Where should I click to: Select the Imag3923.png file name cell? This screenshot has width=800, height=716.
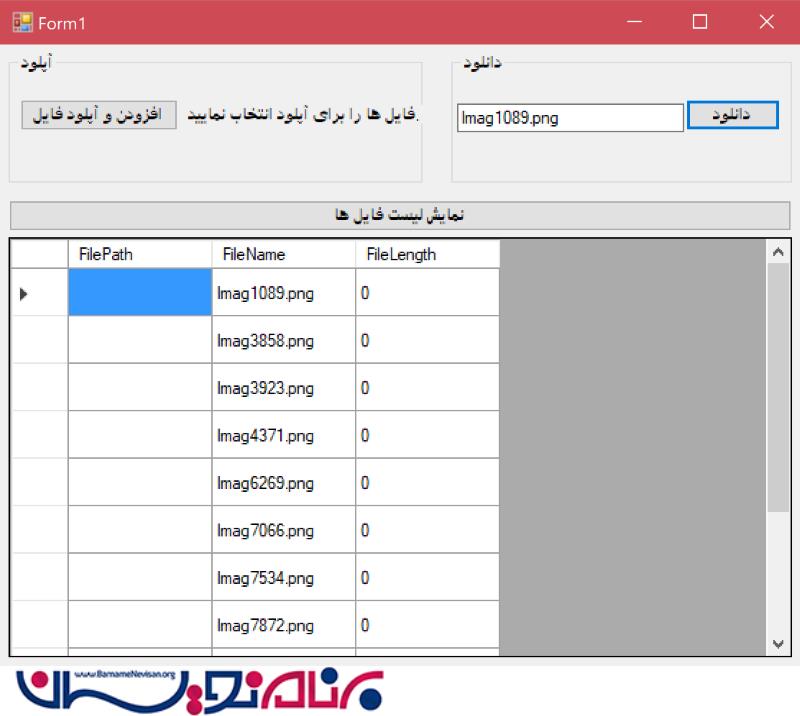point(284,387)
